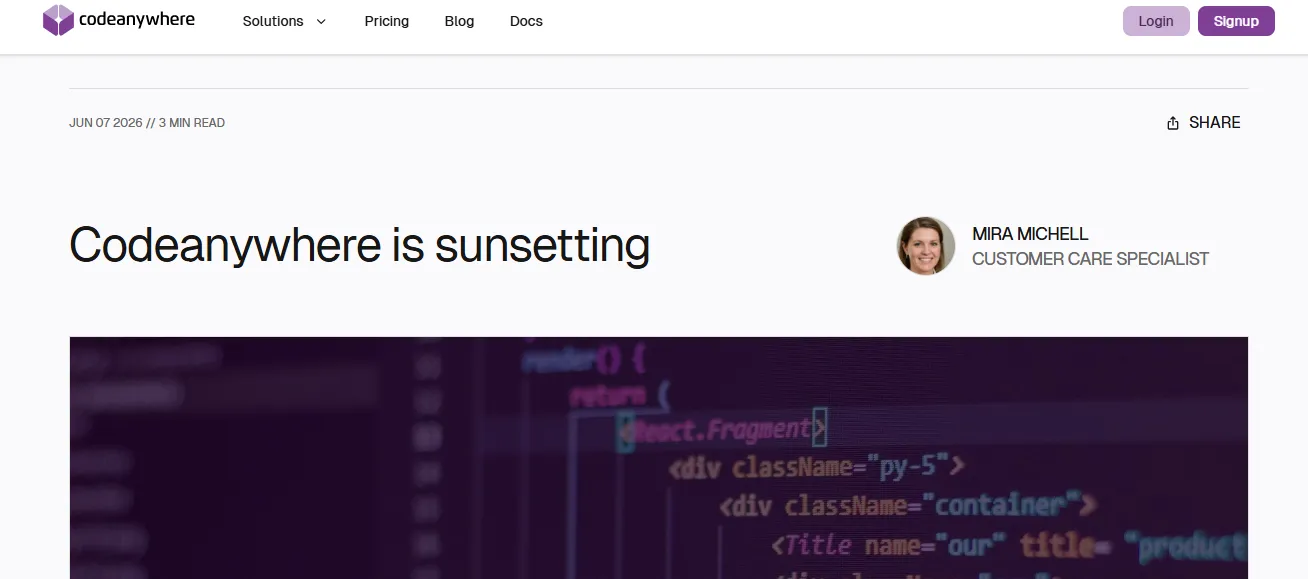Click the Login button
Screen dimensions: 1308x579
(x=1156, y=21)
